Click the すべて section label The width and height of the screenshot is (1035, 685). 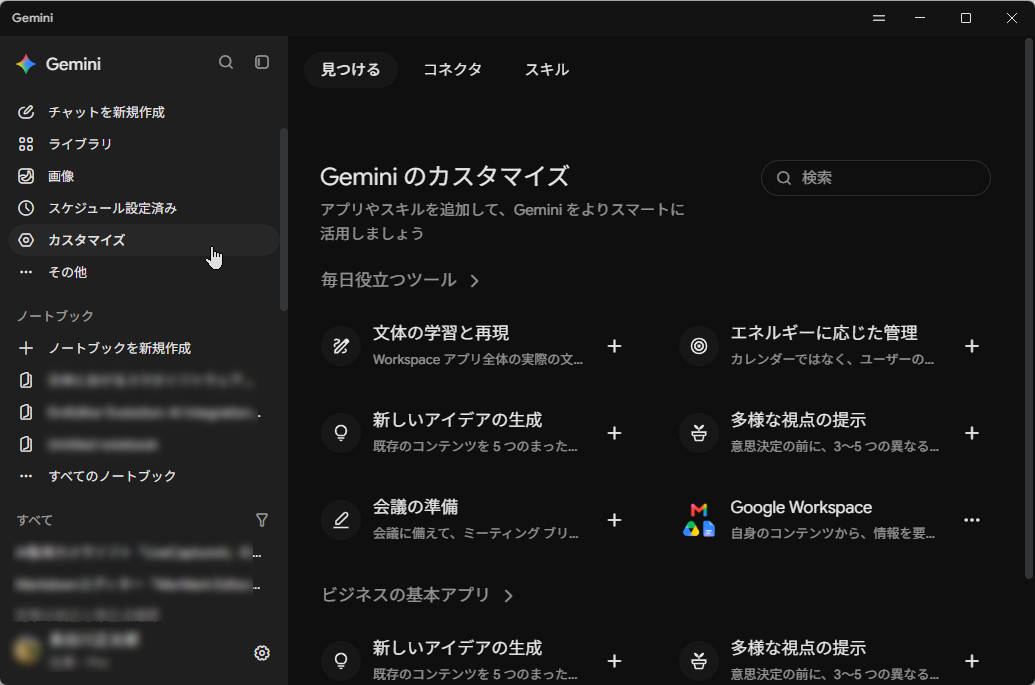pyautogui.click(x=35, y=520)
